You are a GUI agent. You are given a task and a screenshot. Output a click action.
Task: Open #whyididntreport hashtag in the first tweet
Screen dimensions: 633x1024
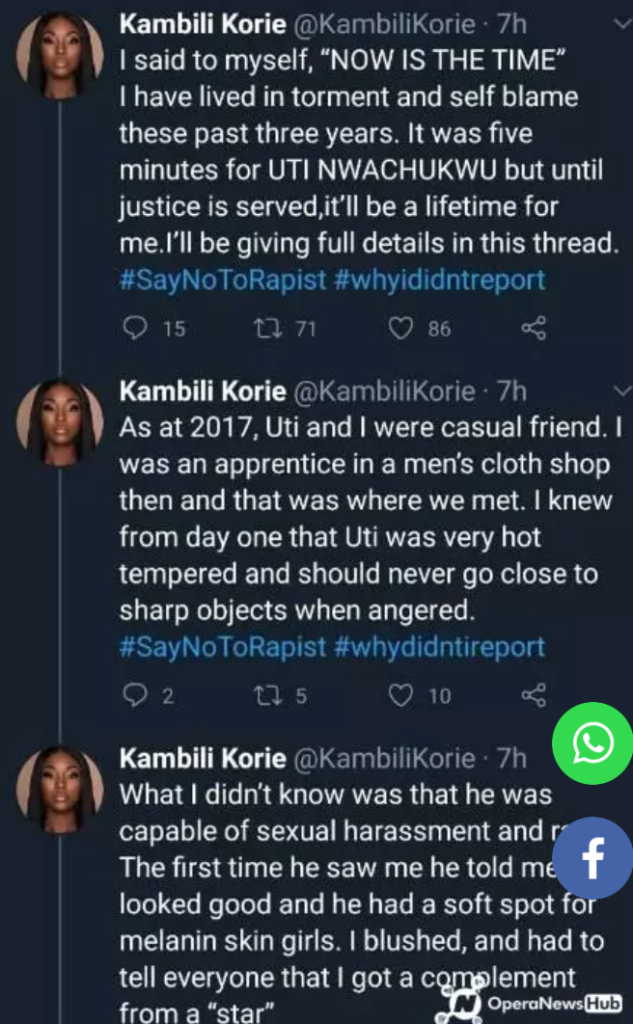click(x=439, y=279)
